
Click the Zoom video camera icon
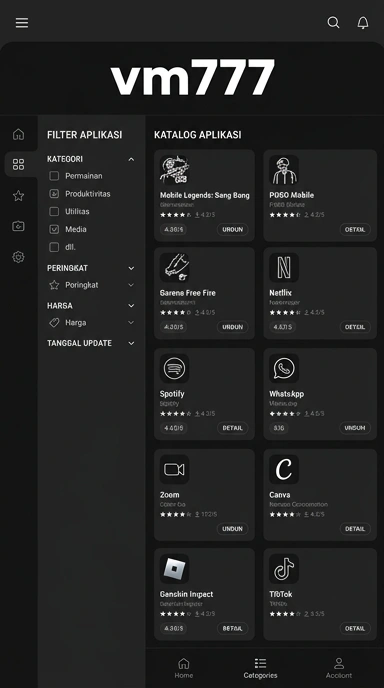tap(174, 469)
